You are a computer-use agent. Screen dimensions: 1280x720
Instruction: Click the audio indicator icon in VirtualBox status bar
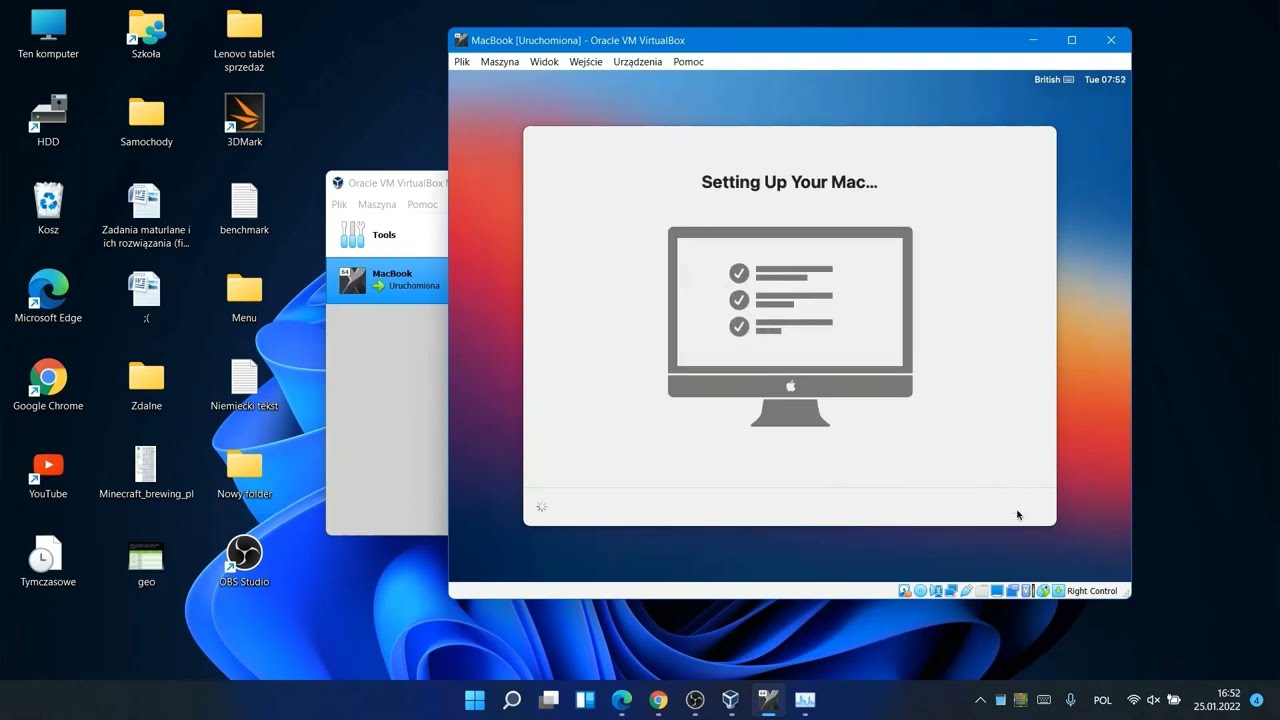936,591
